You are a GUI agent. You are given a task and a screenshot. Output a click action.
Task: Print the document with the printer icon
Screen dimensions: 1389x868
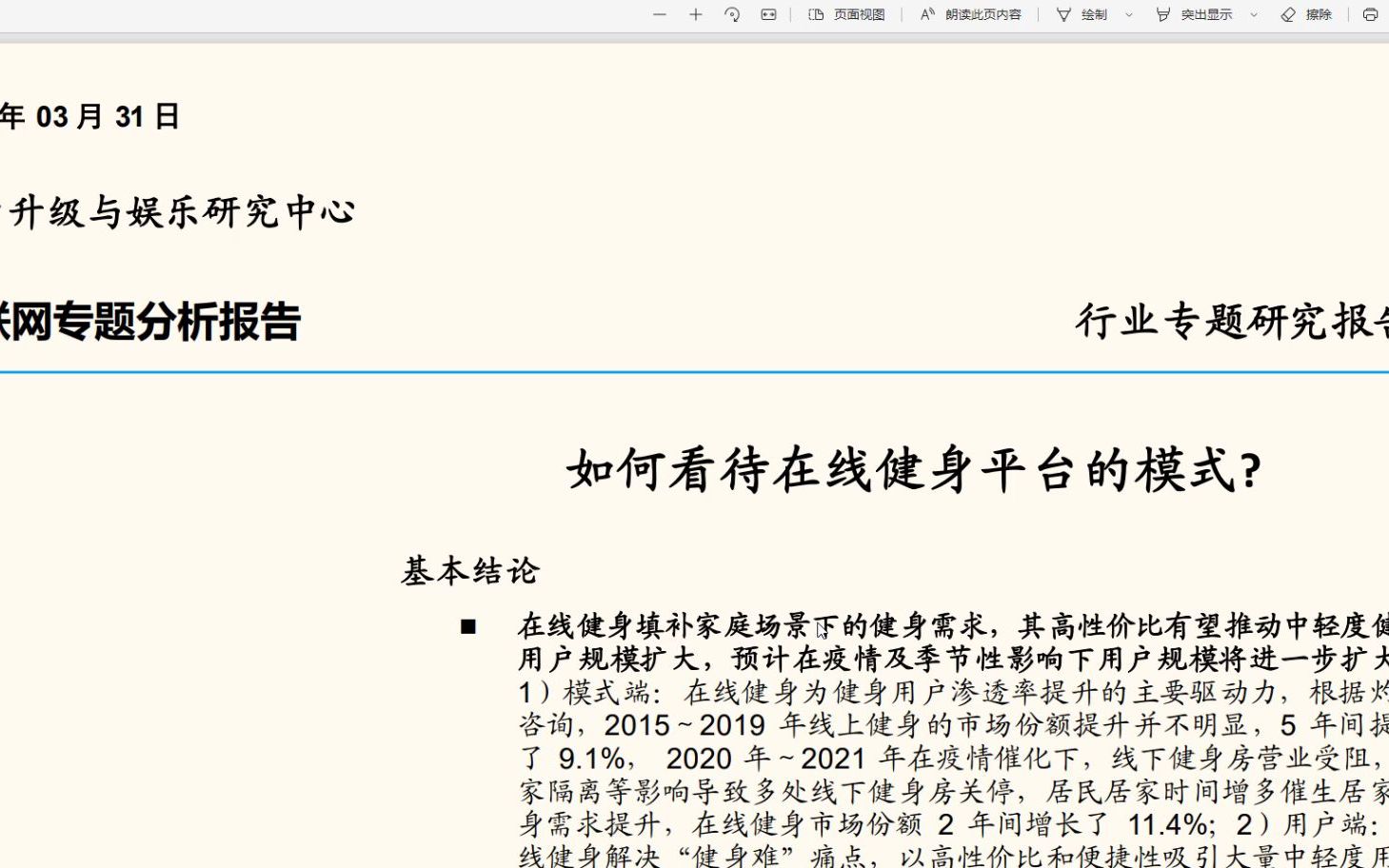coord(1370,14)
